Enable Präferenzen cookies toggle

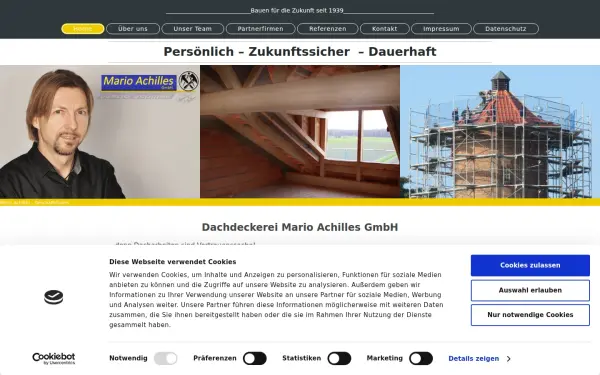pos(255,359)
